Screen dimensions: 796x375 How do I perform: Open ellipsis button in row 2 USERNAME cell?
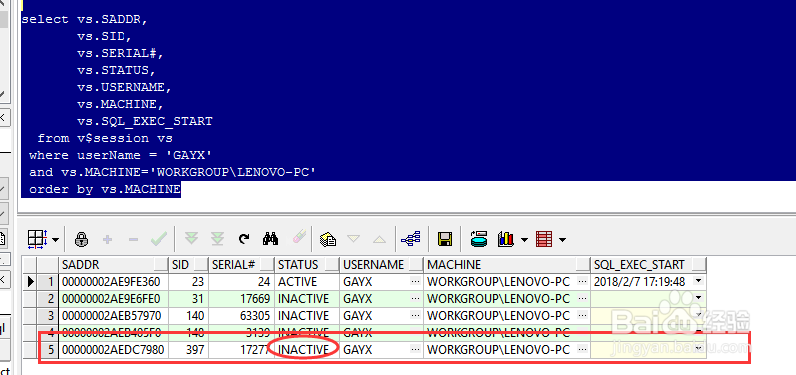click(x=416, y=298)
